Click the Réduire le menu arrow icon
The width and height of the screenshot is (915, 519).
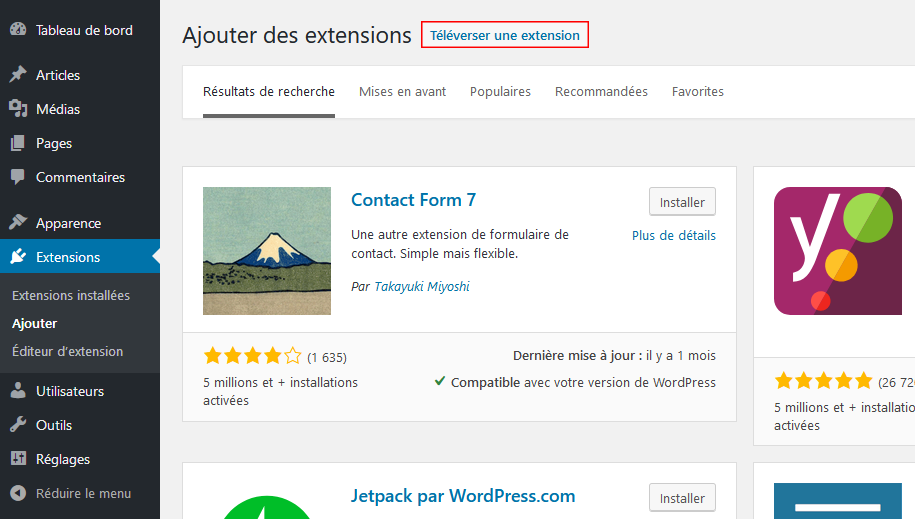[18, 493]
